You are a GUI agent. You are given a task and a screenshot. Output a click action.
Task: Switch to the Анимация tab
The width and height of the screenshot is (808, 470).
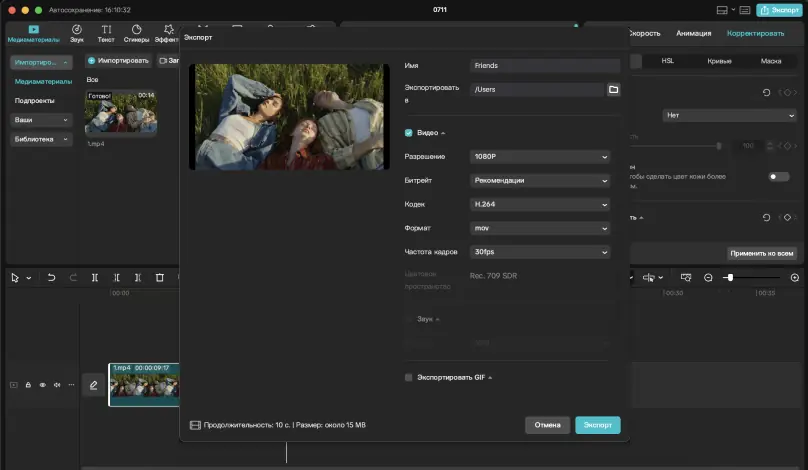[694, 33]
